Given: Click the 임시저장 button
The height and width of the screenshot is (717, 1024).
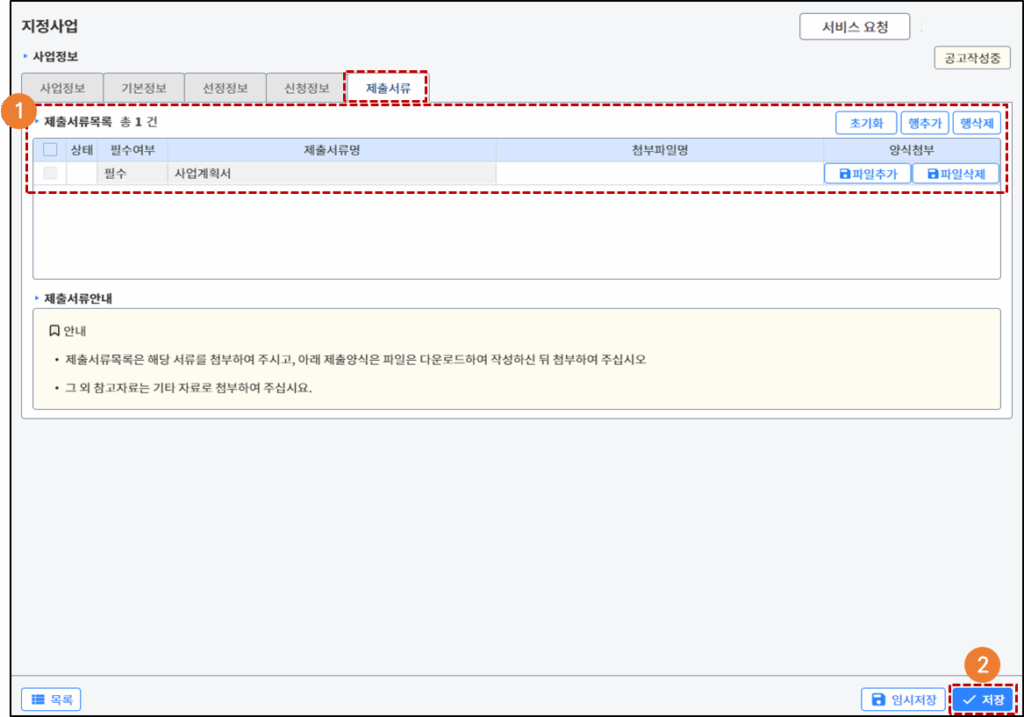Looking at the screenshot, I should 903,699.
